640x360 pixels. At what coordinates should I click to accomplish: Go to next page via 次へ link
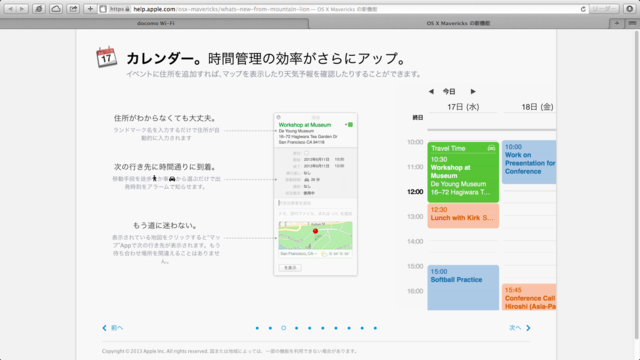pos(520,328)
